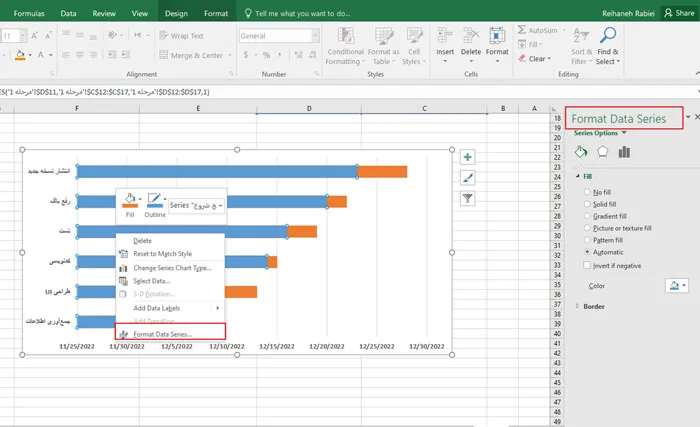Image resolution: width=700 pixels, height=427 pixels.
Task: Switch to the Design ribbon tab
Action: click(x=176, y=15)
